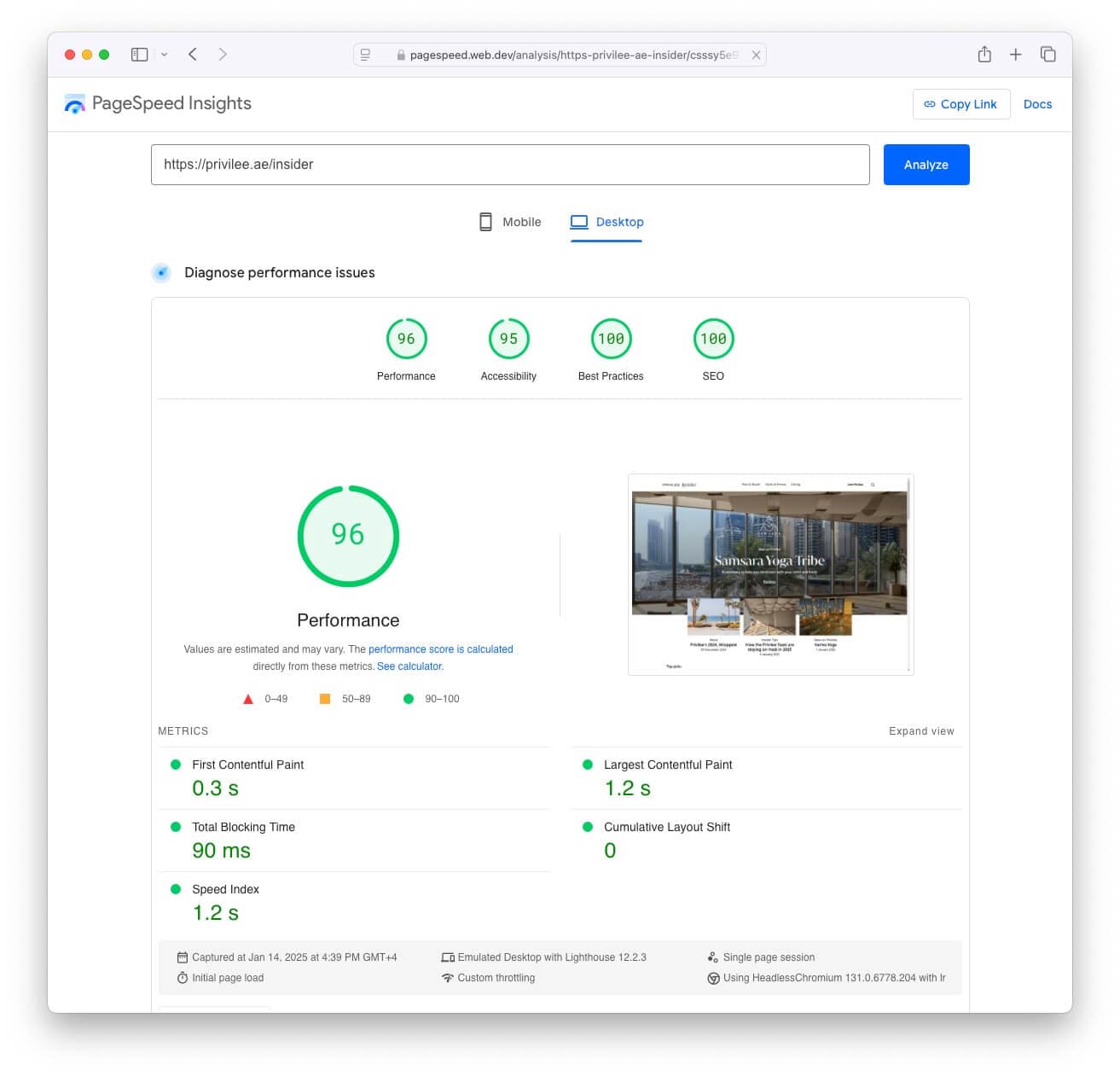Open the Safari share icon
The image size is (1120, 1076).
[984, 54]
